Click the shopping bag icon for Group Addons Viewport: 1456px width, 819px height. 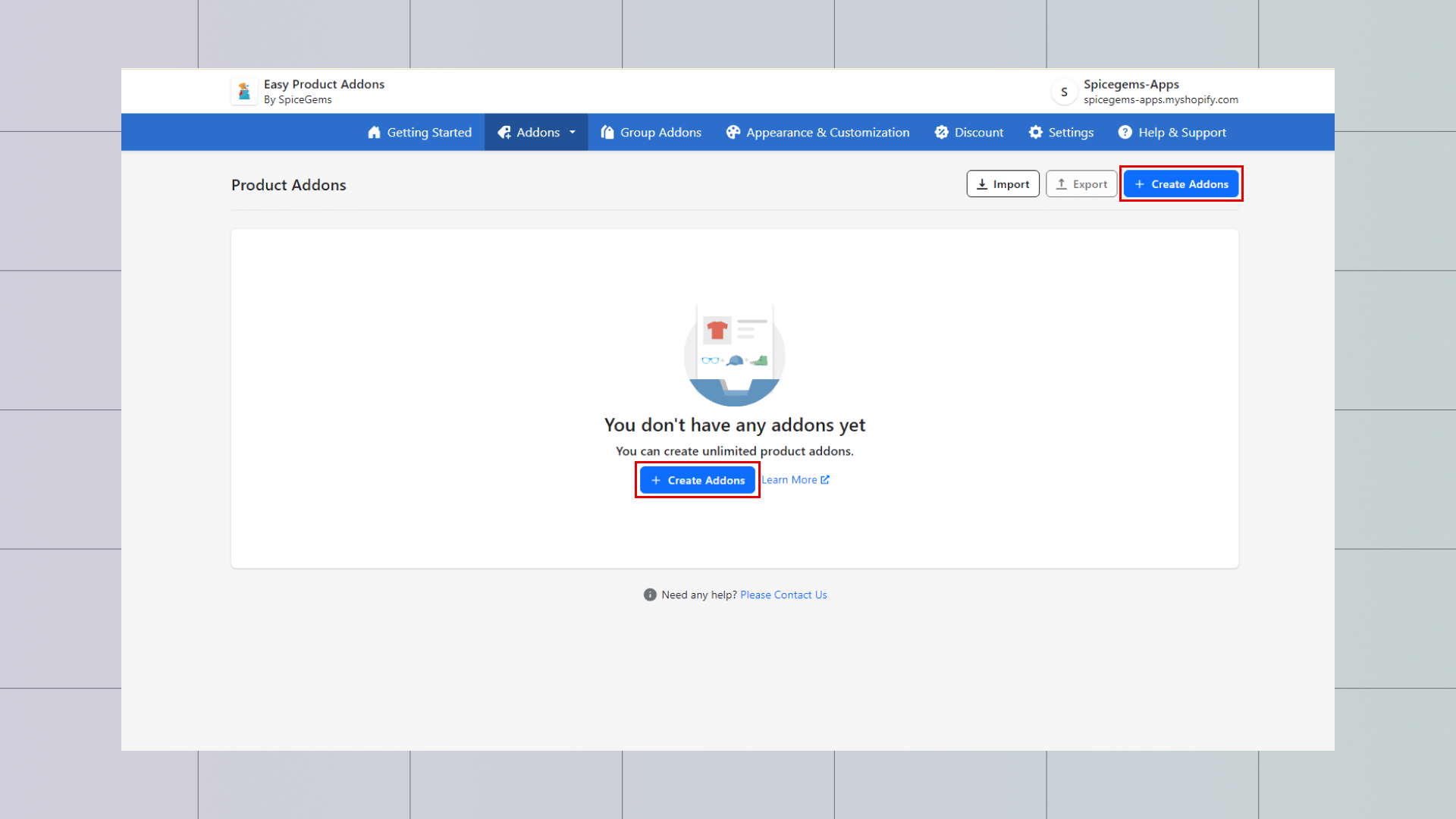[x=607, y=133]
